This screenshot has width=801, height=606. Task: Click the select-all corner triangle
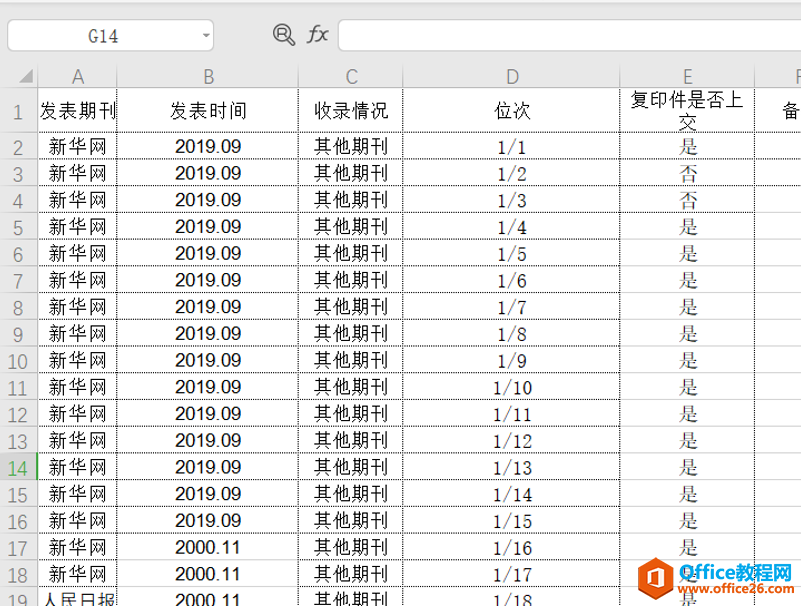pos(26,77)
